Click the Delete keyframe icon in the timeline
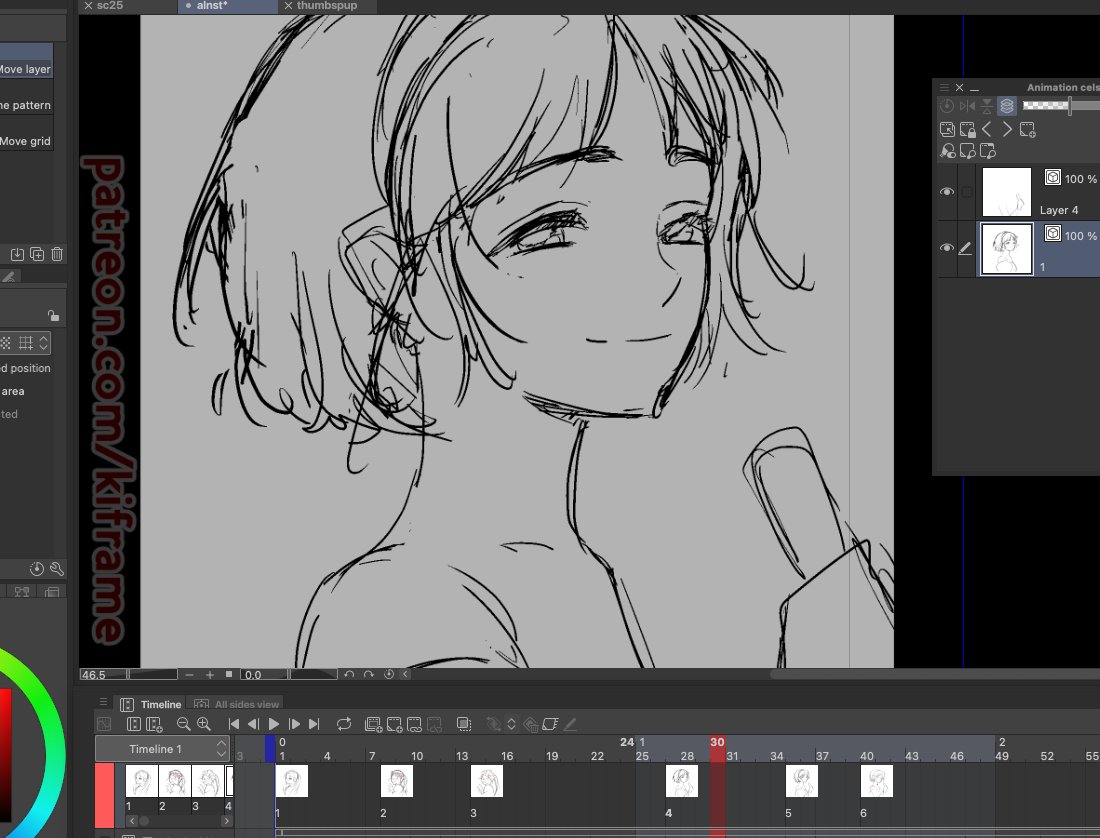 pyautogui.click(x=531, y=724)
